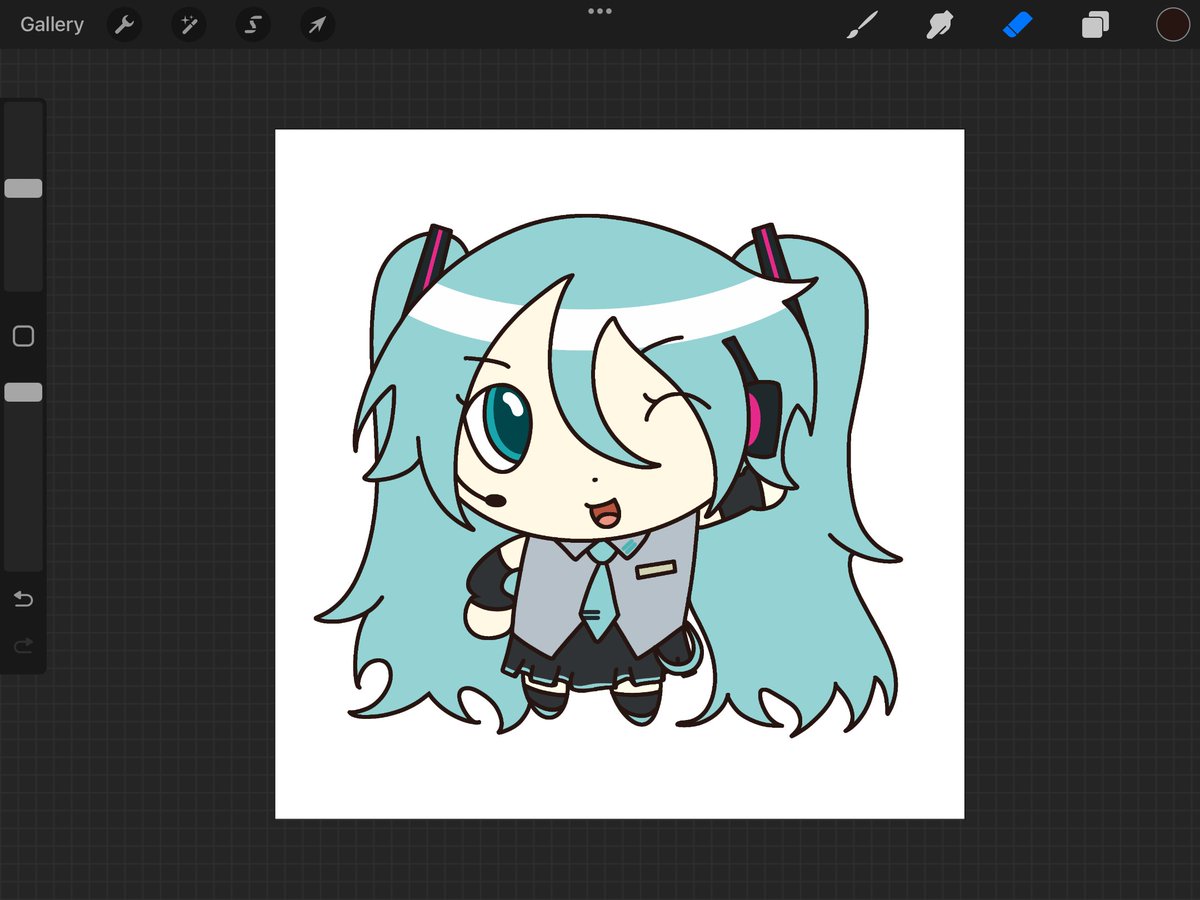Activate the Selection tool
1200x900 pixels.
(x=253, y=25)
